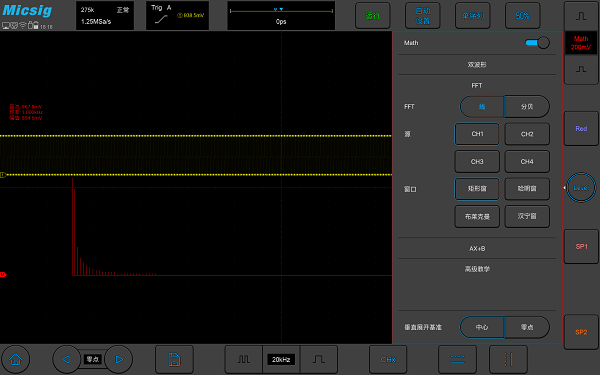The width and height of the screenshot is (600, 375).
Task: Set vertical expand reference to 中心
Action: coord(482,327)
